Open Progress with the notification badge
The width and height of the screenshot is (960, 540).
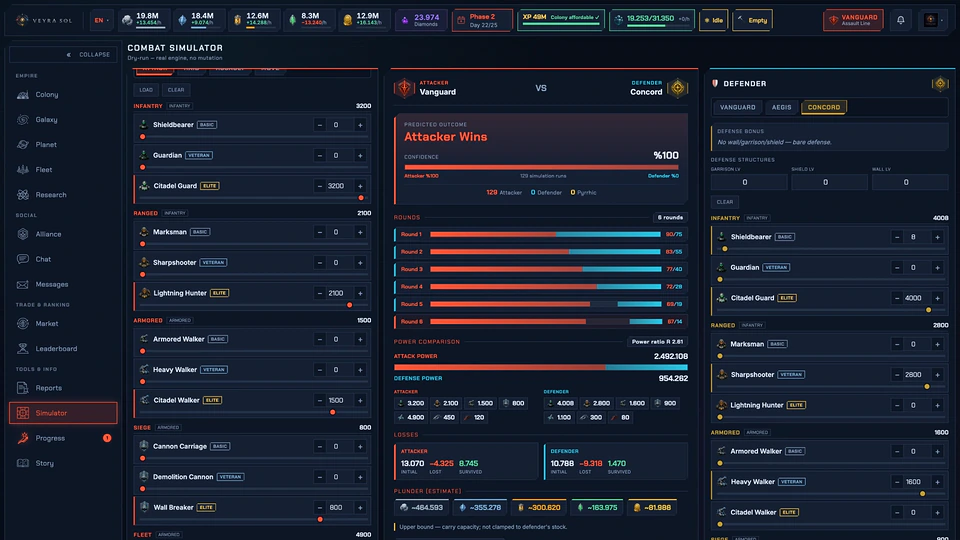63,438
